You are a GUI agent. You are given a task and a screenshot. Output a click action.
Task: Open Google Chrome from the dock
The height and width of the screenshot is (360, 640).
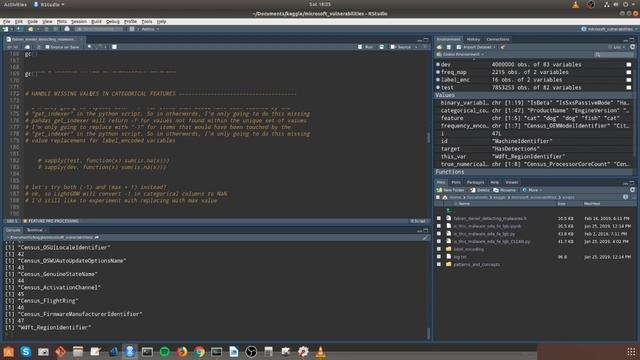pos(199,351)
